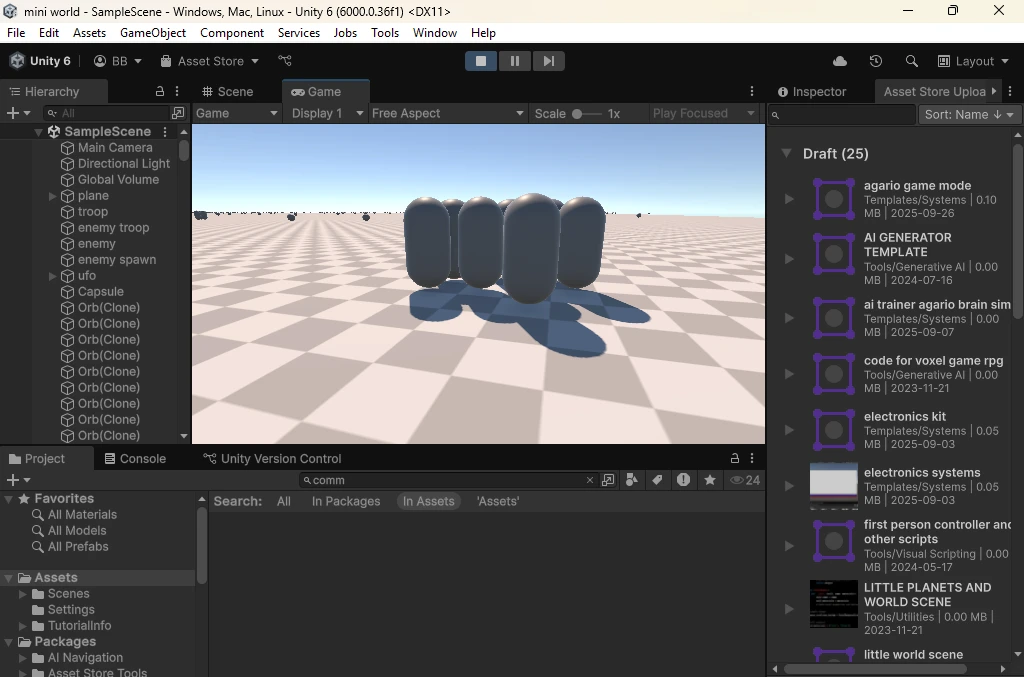Image resolution: width=1024 pixels, height=677 pixels.
Task: Open the BB account dropdown
Action: point(118,61)
